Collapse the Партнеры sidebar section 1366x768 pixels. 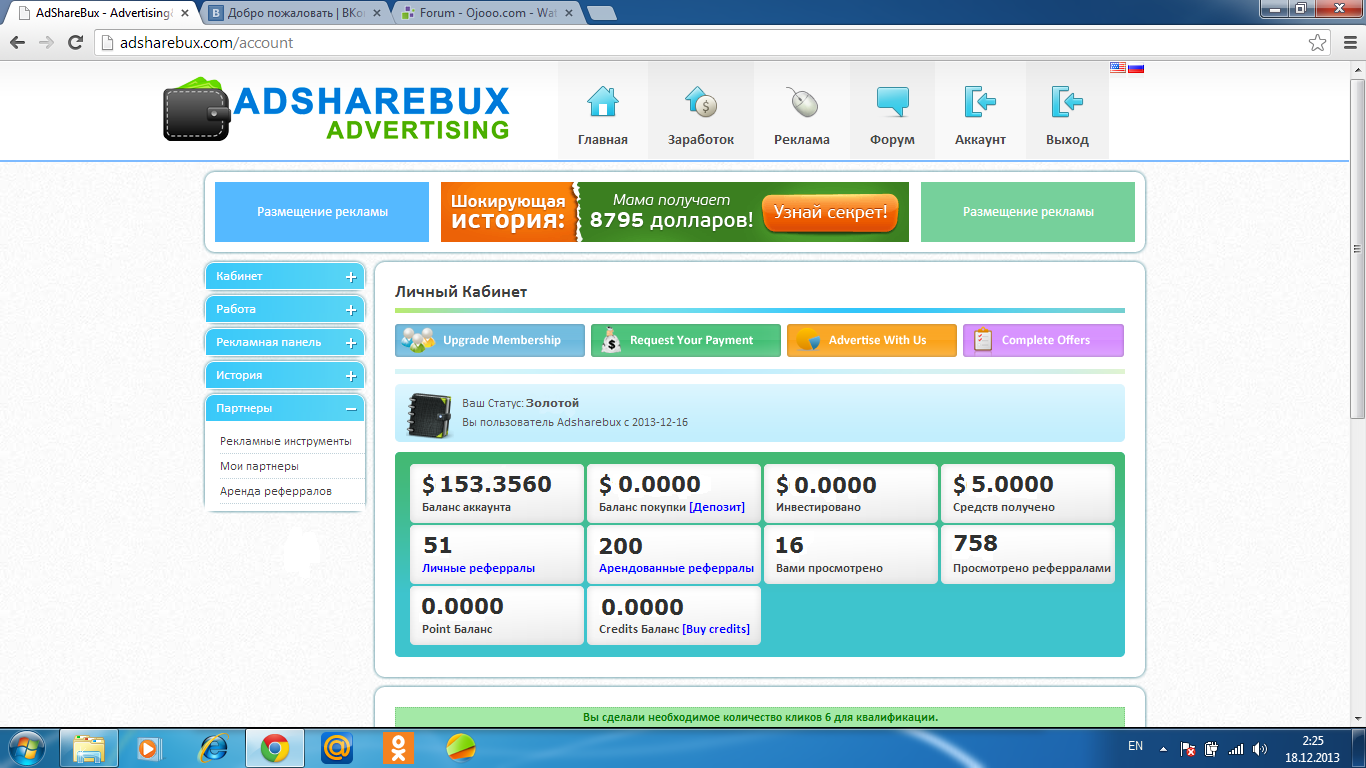(x=285, y=409)
